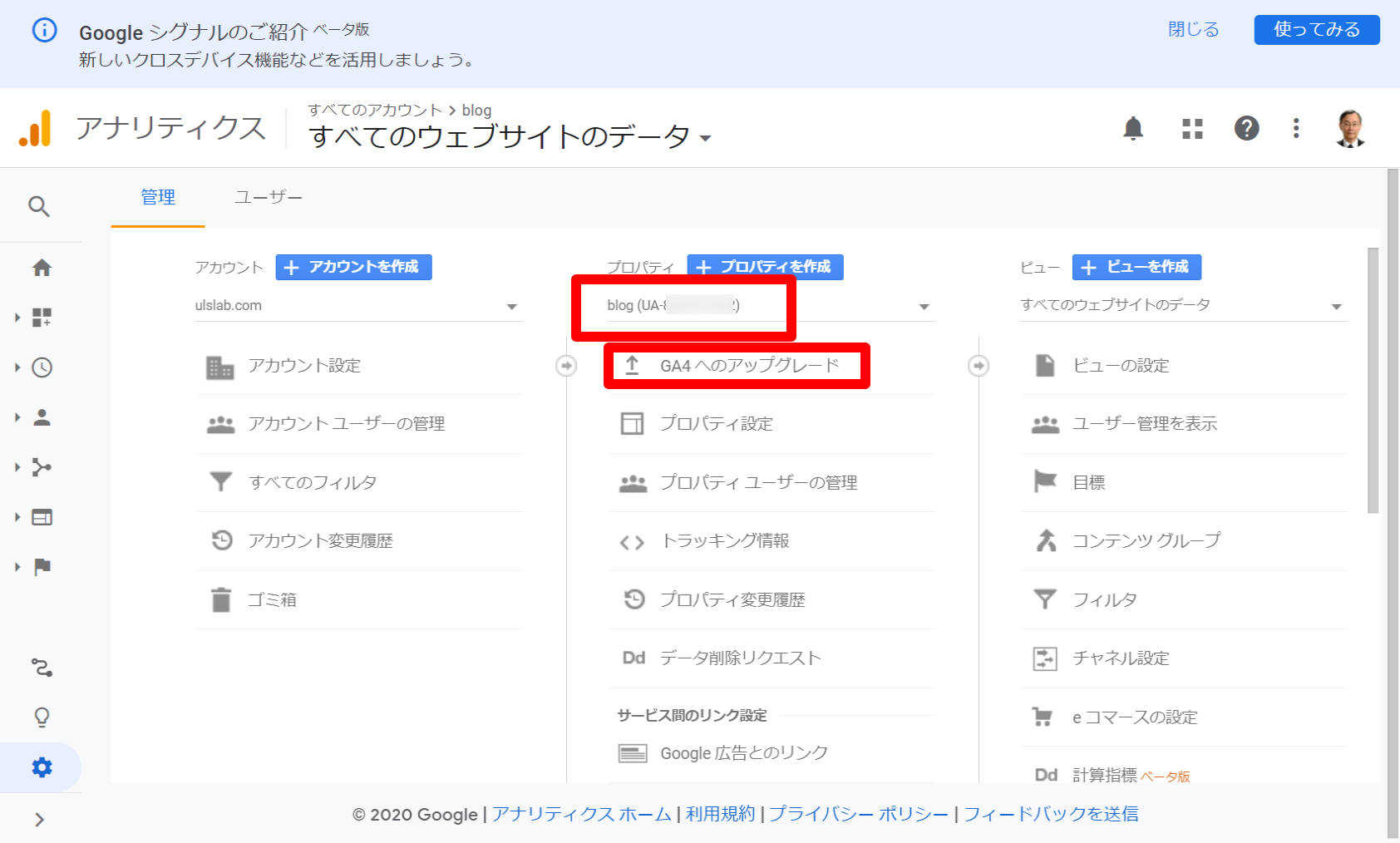Open Acquisition branching icon in sidebar

[42, 467]
